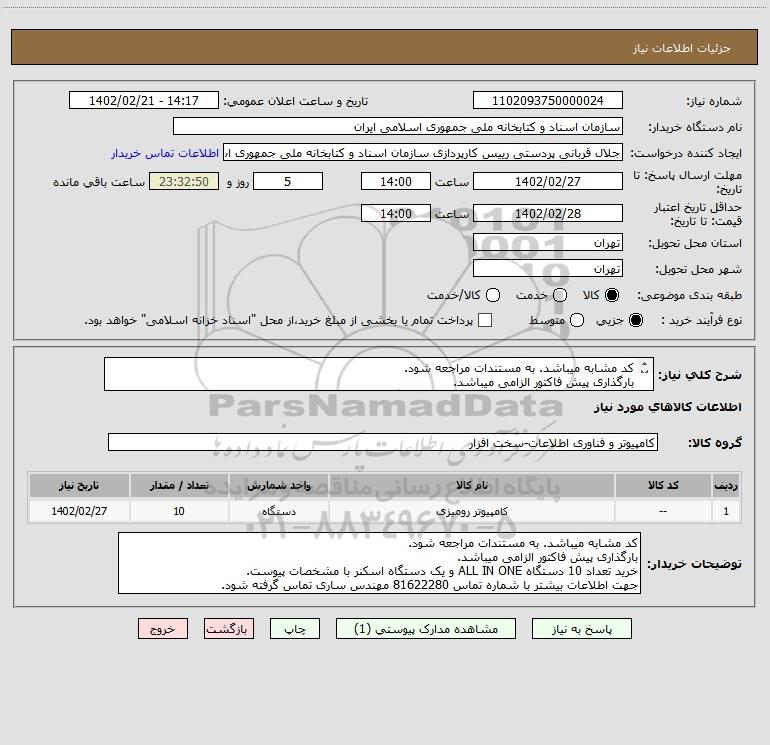Click price validity hour field 14:00
Screen dimensions: 770x745
click(396, 213)
